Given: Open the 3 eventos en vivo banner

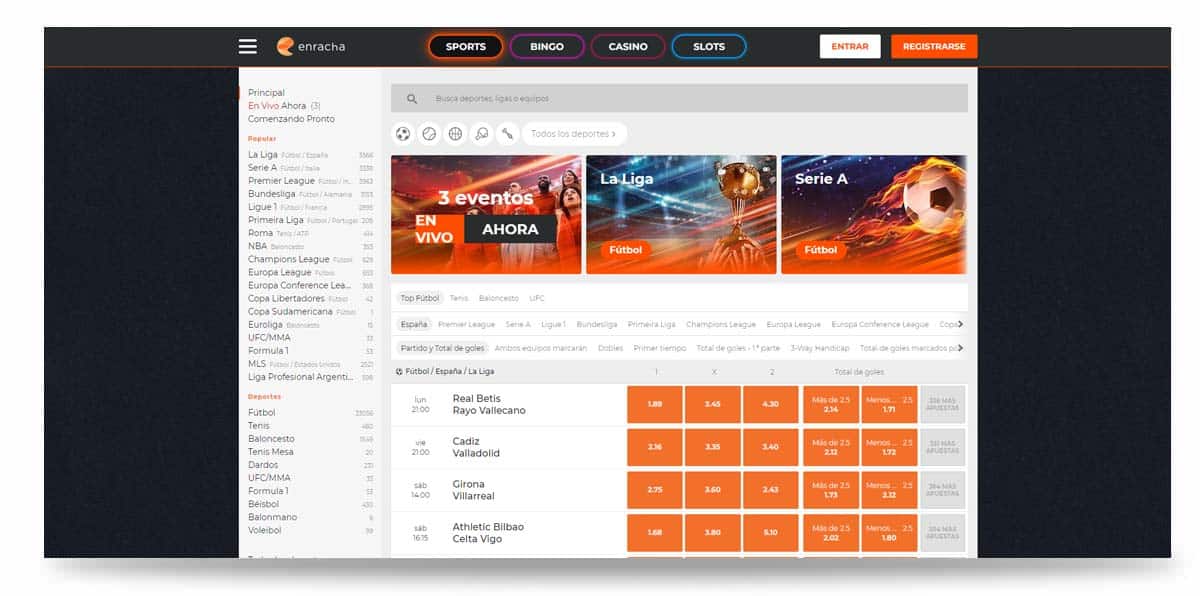Looking at the screenshot, I should point(486,214).
